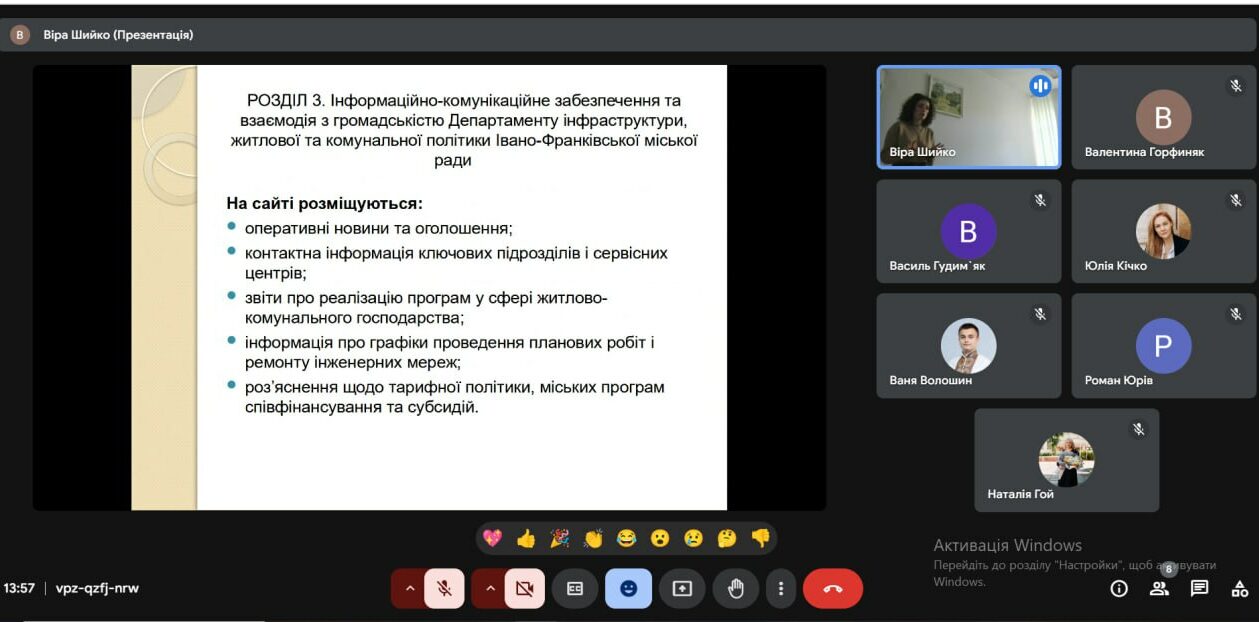
Task: Show the participants list
Action: pos(1159,589)
